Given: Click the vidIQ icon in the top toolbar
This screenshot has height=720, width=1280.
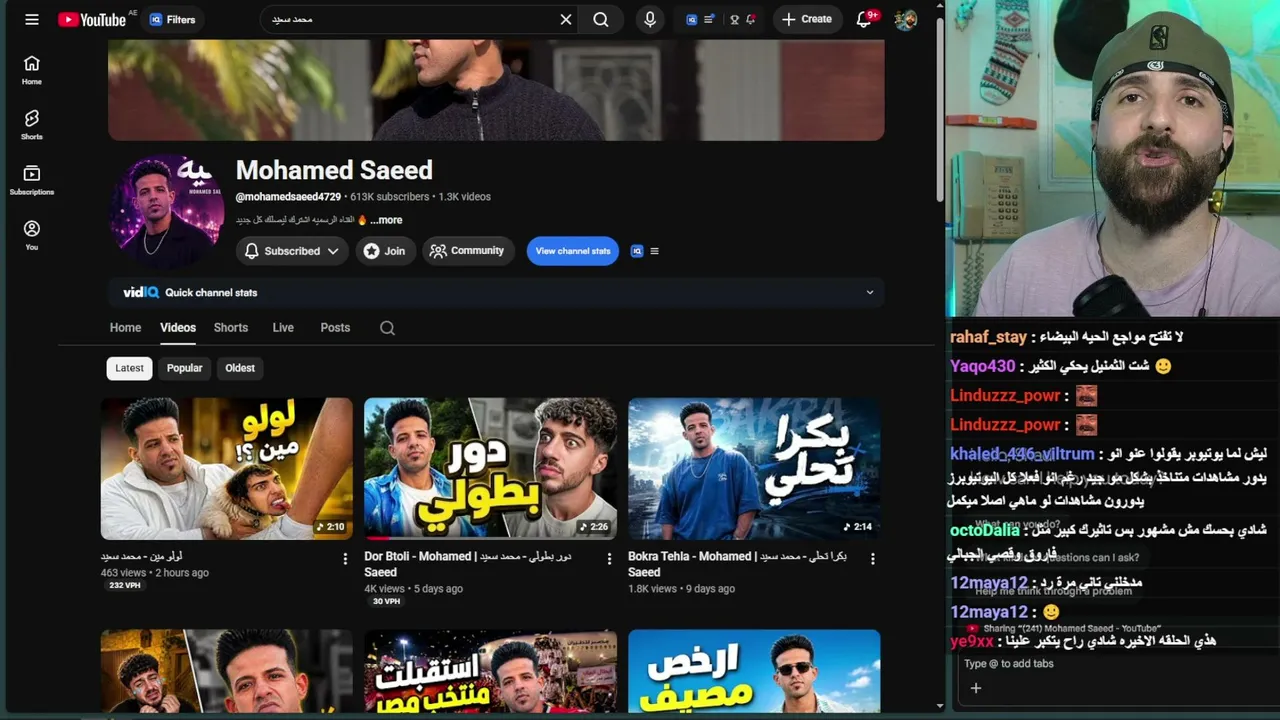Looking at the screenshot, I should 691,19.
